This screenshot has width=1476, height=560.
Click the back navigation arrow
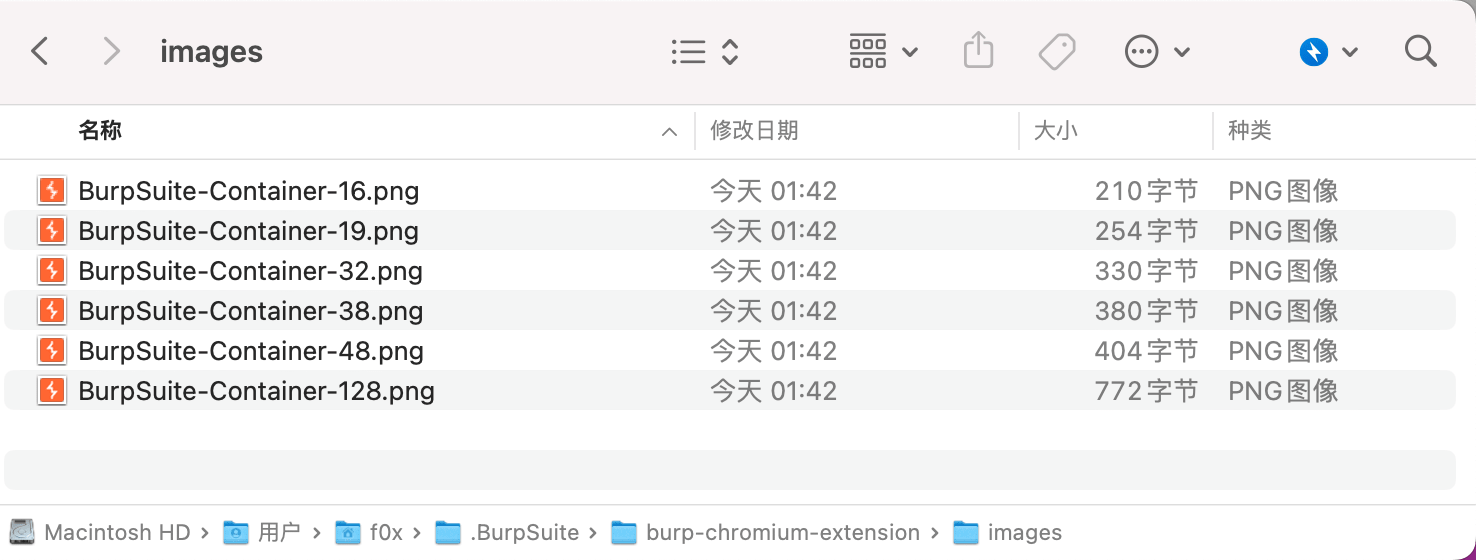[x=40, y=51]
